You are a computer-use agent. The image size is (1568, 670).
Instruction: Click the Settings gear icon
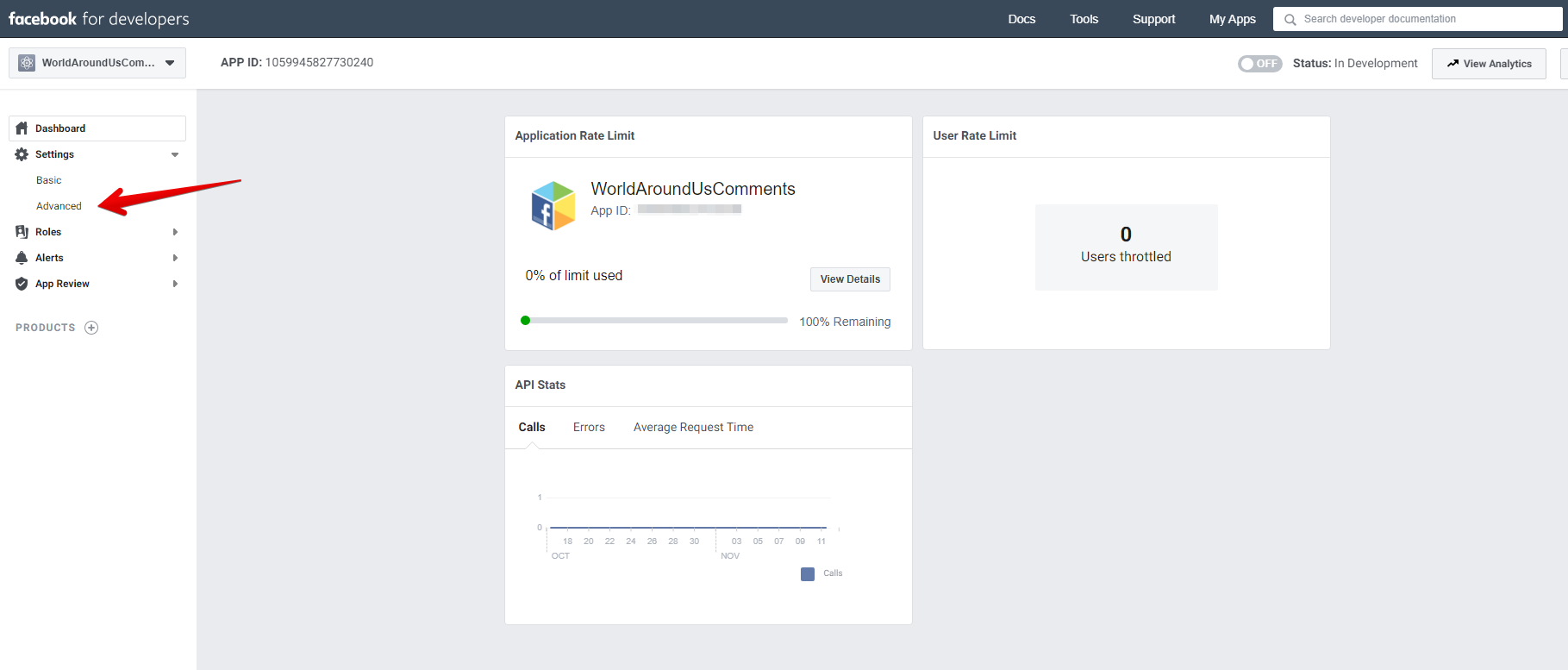coord(22,154)
